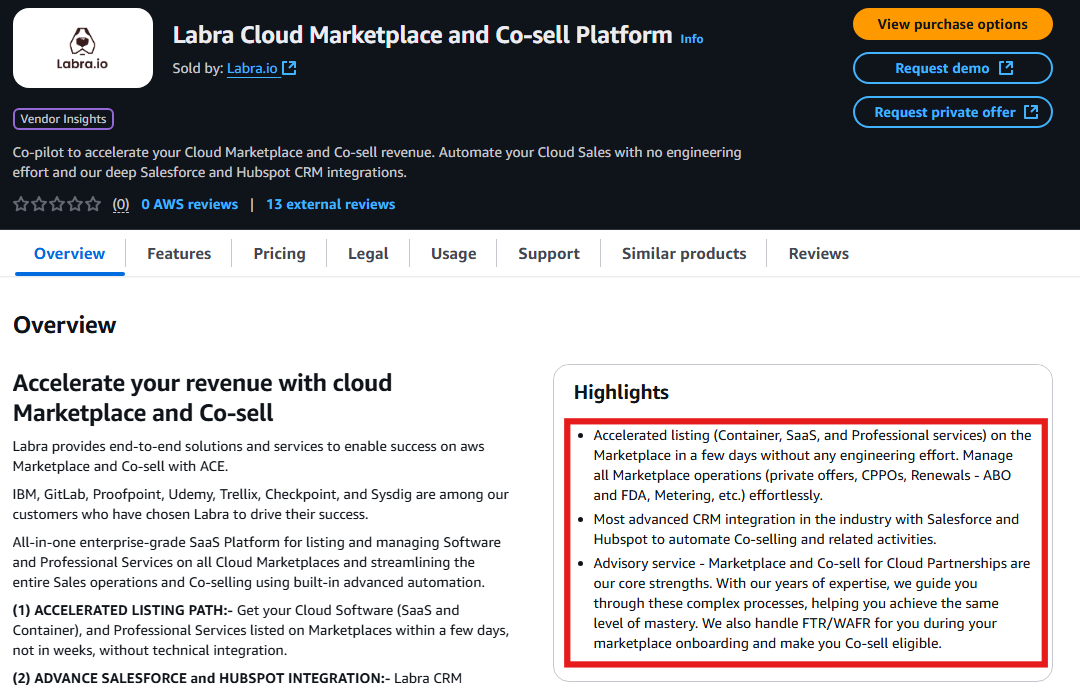Click the highlight starting 'Accelerated listing (Container'
This screenshot has height=688, width=1080.
pos(812,465)
